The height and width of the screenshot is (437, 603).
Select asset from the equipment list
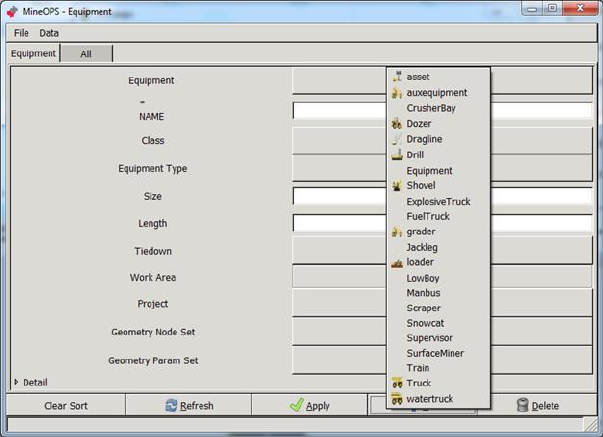pos(438,77)
